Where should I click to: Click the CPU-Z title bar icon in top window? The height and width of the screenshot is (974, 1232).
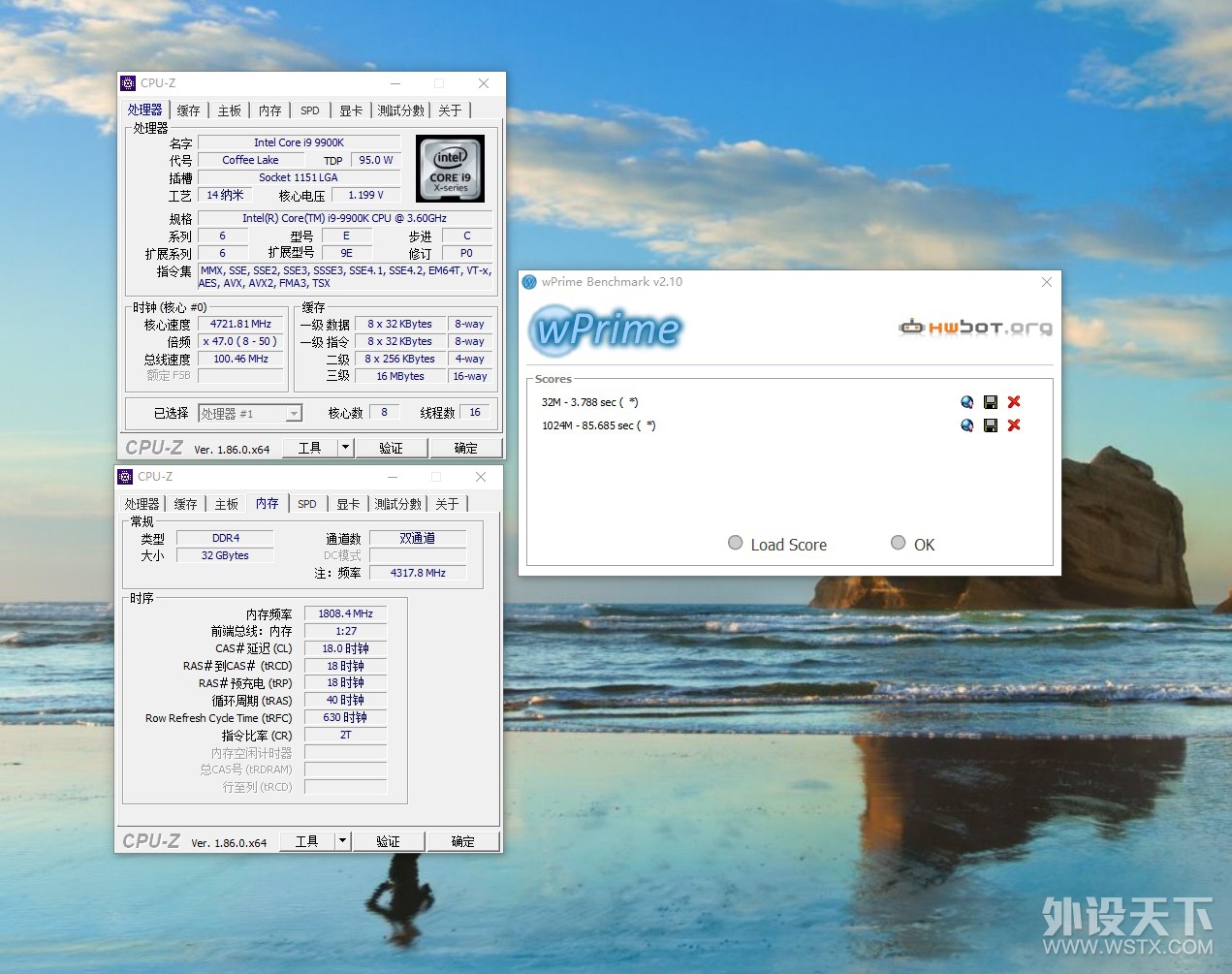tap(128, 83)
